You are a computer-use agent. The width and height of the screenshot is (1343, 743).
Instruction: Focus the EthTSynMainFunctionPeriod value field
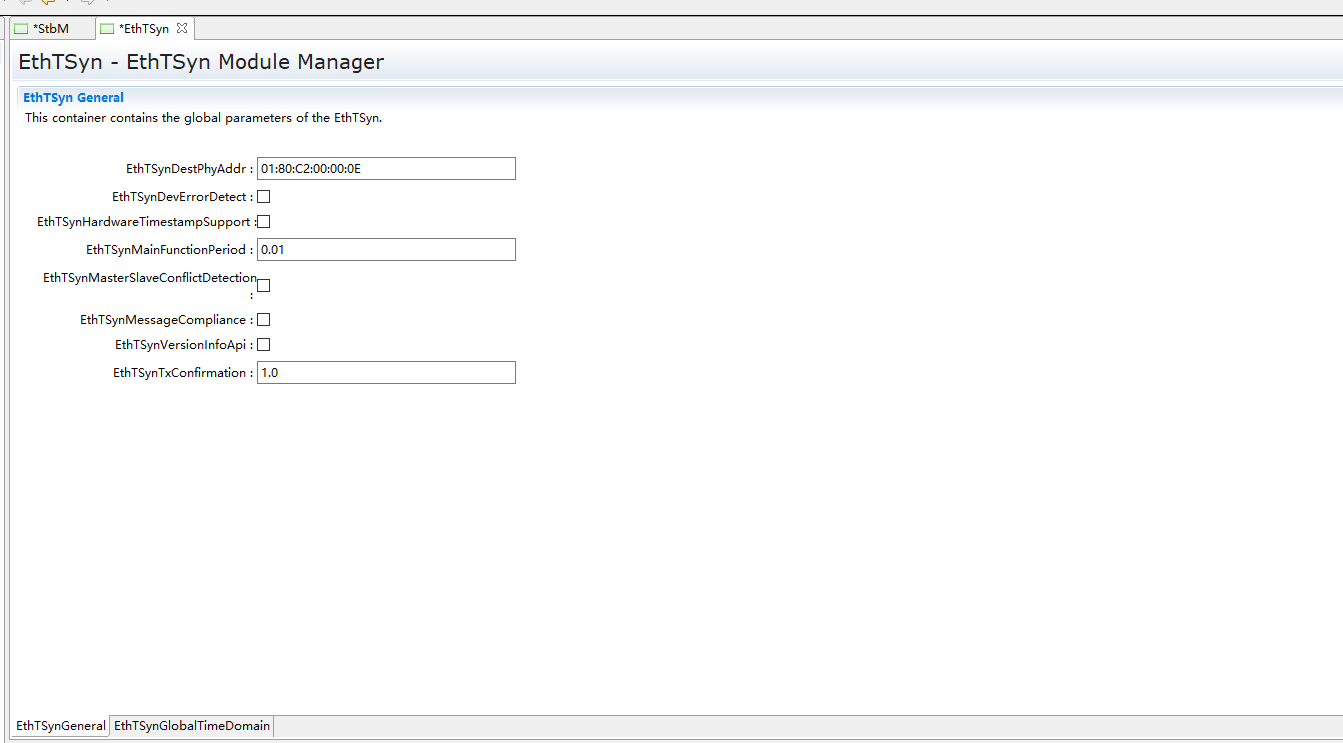coord(386,249)
